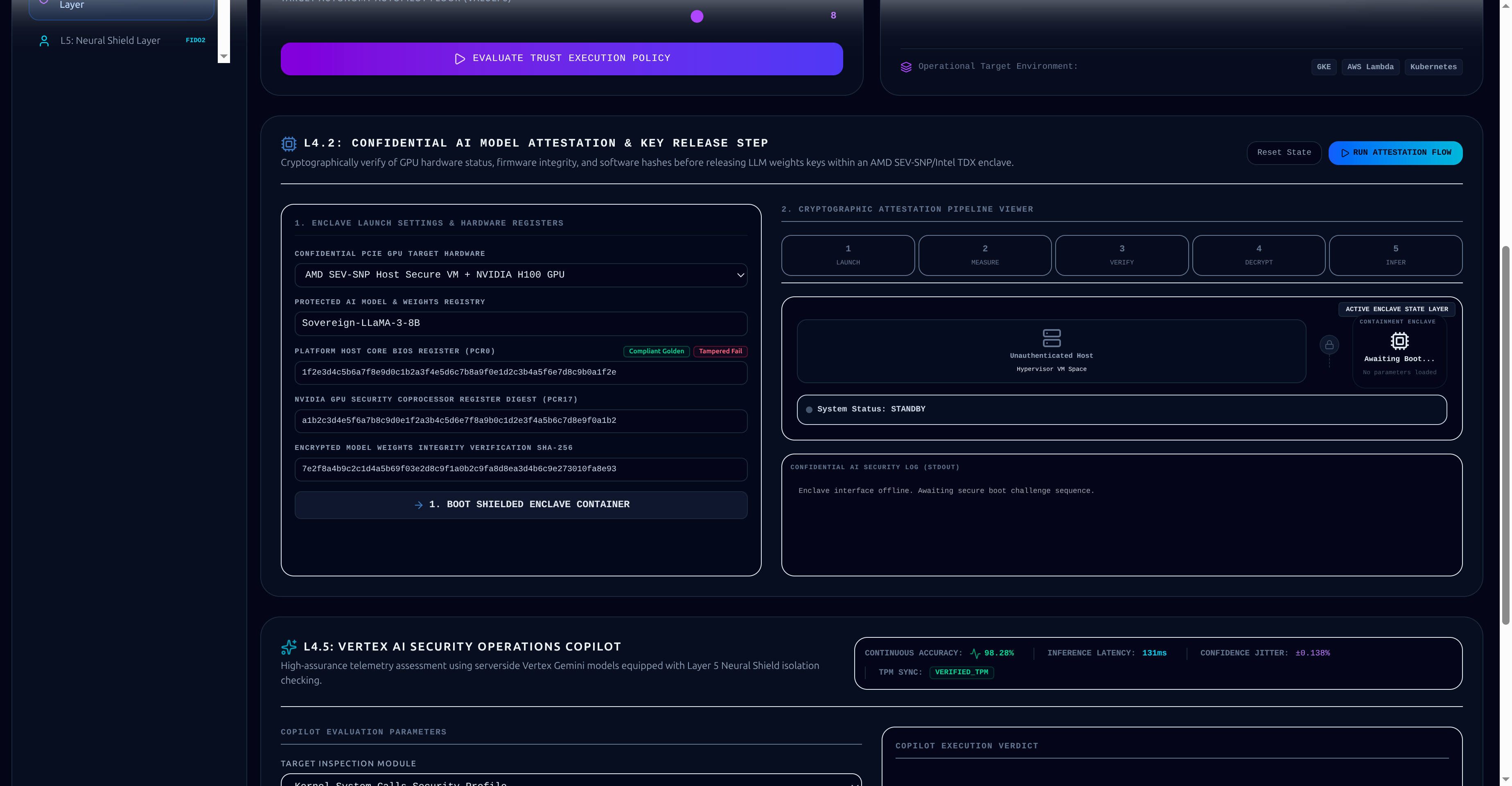Click the sparkle icon next to L4.5 heading
Screen dimensions: 1512x786
(289, 647)
